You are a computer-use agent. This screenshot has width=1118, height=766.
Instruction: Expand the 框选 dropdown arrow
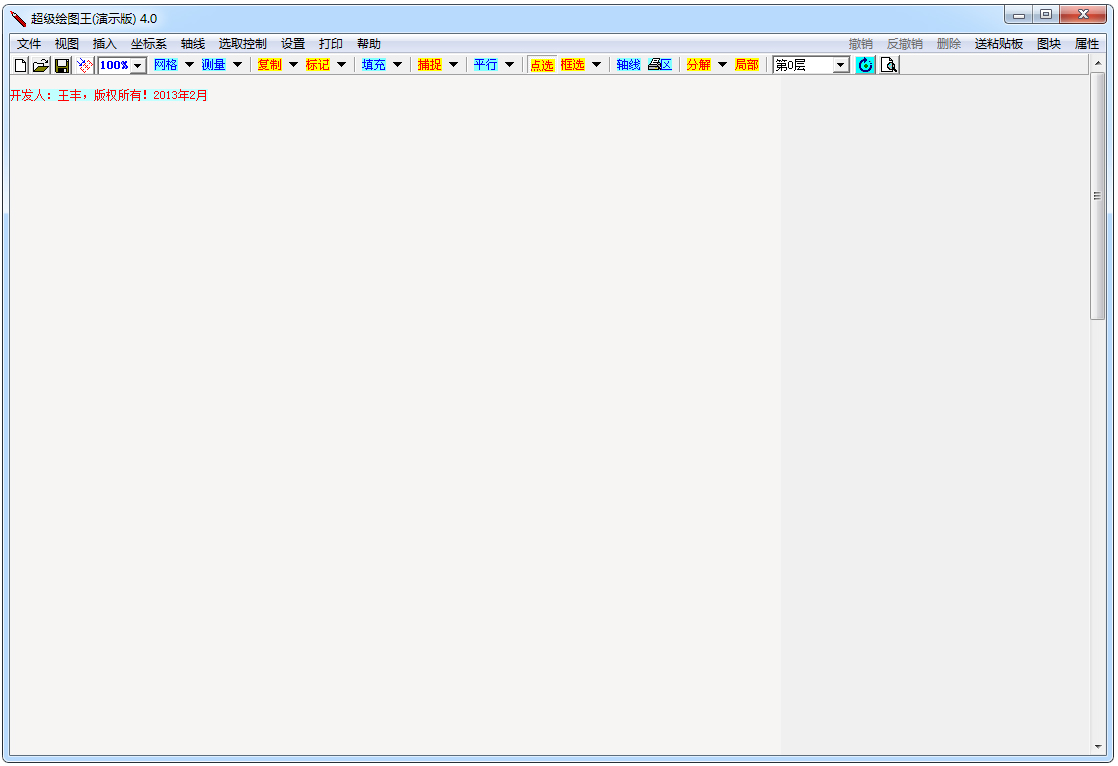pyautogui.click(x=597, y=65)
